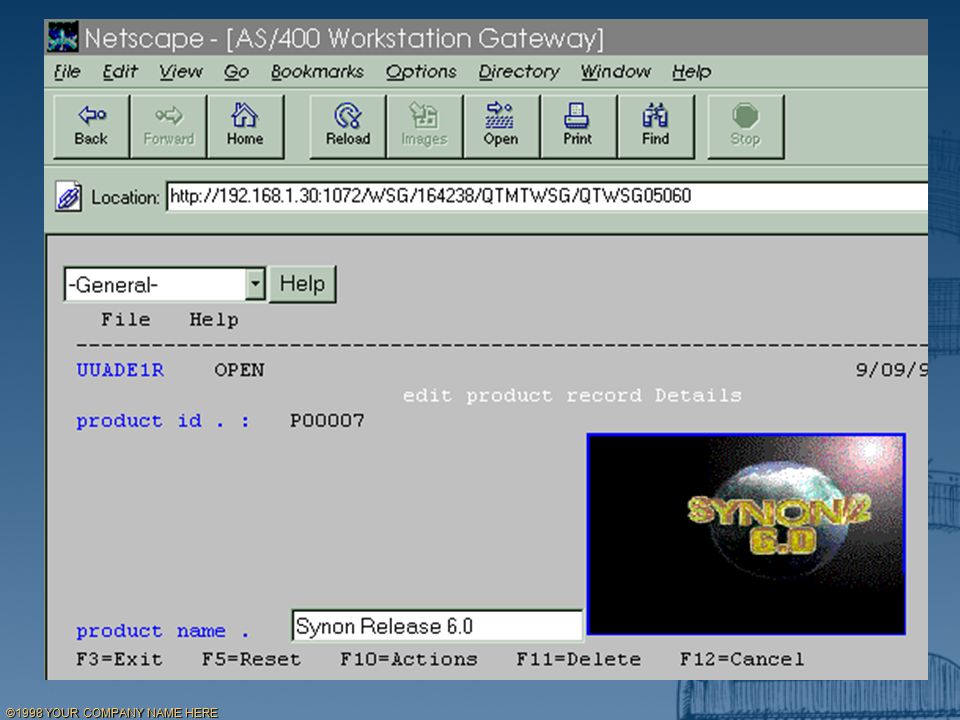Open the View menu

point(181,72)
